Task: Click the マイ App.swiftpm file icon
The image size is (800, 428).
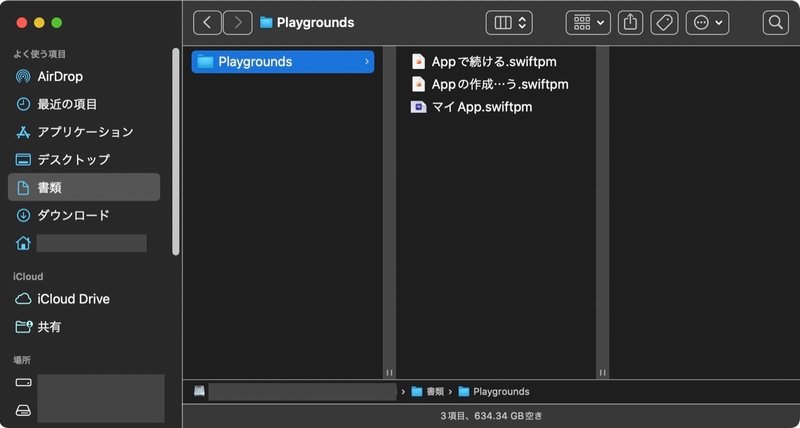Action: (x=418, y=107)
